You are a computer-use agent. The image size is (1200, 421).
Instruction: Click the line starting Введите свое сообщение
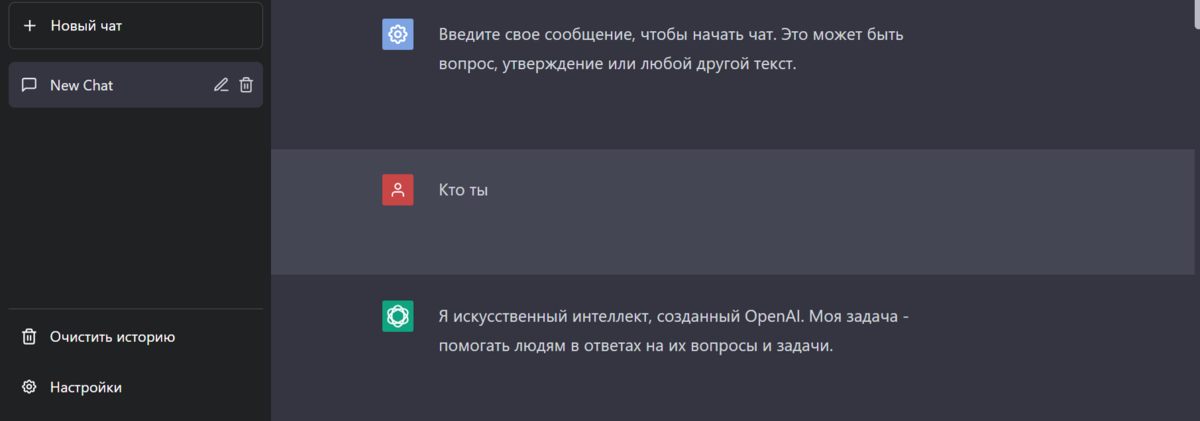(671, 35)
